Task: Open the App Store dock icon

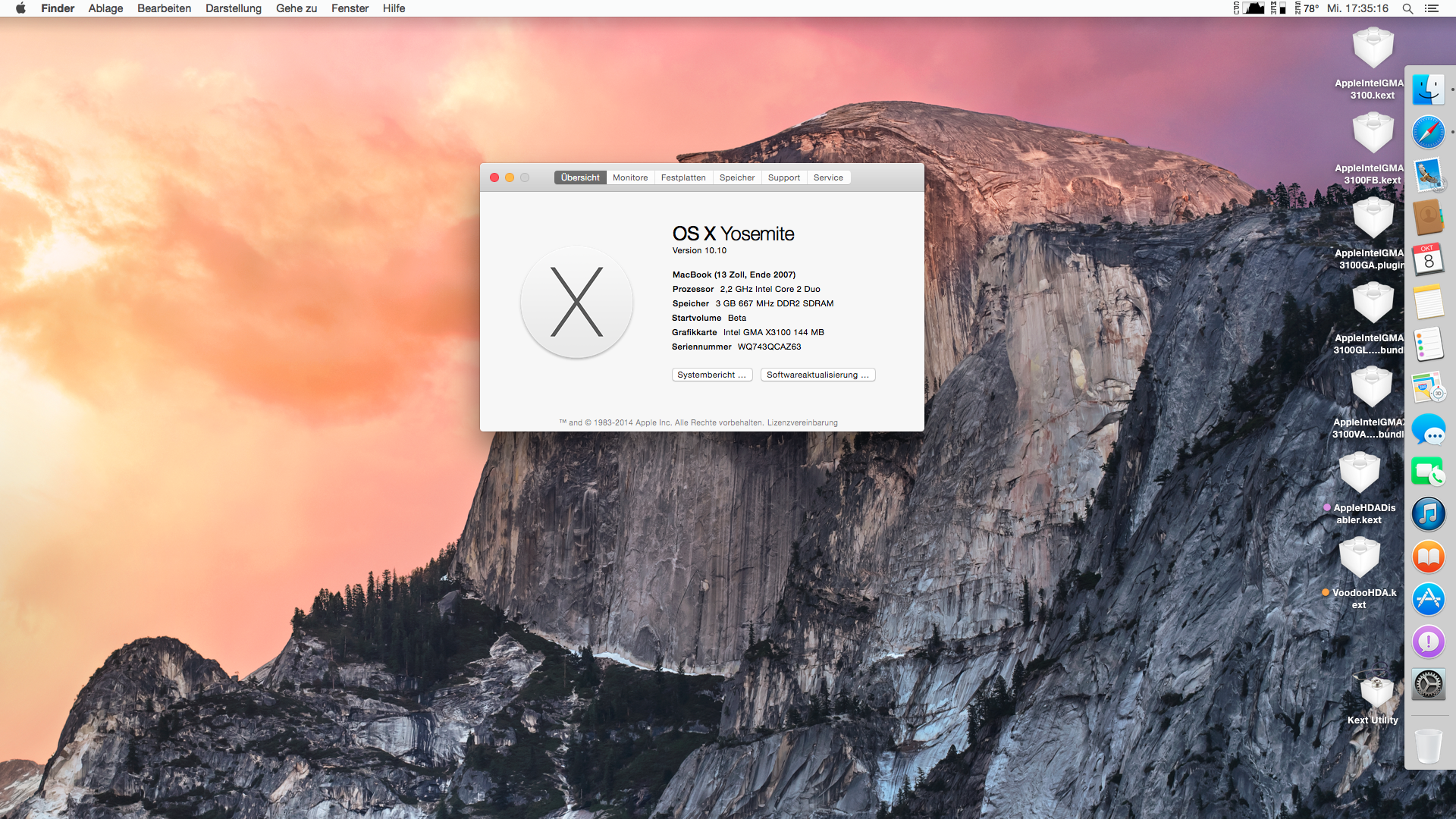Action: point(1428,599)
